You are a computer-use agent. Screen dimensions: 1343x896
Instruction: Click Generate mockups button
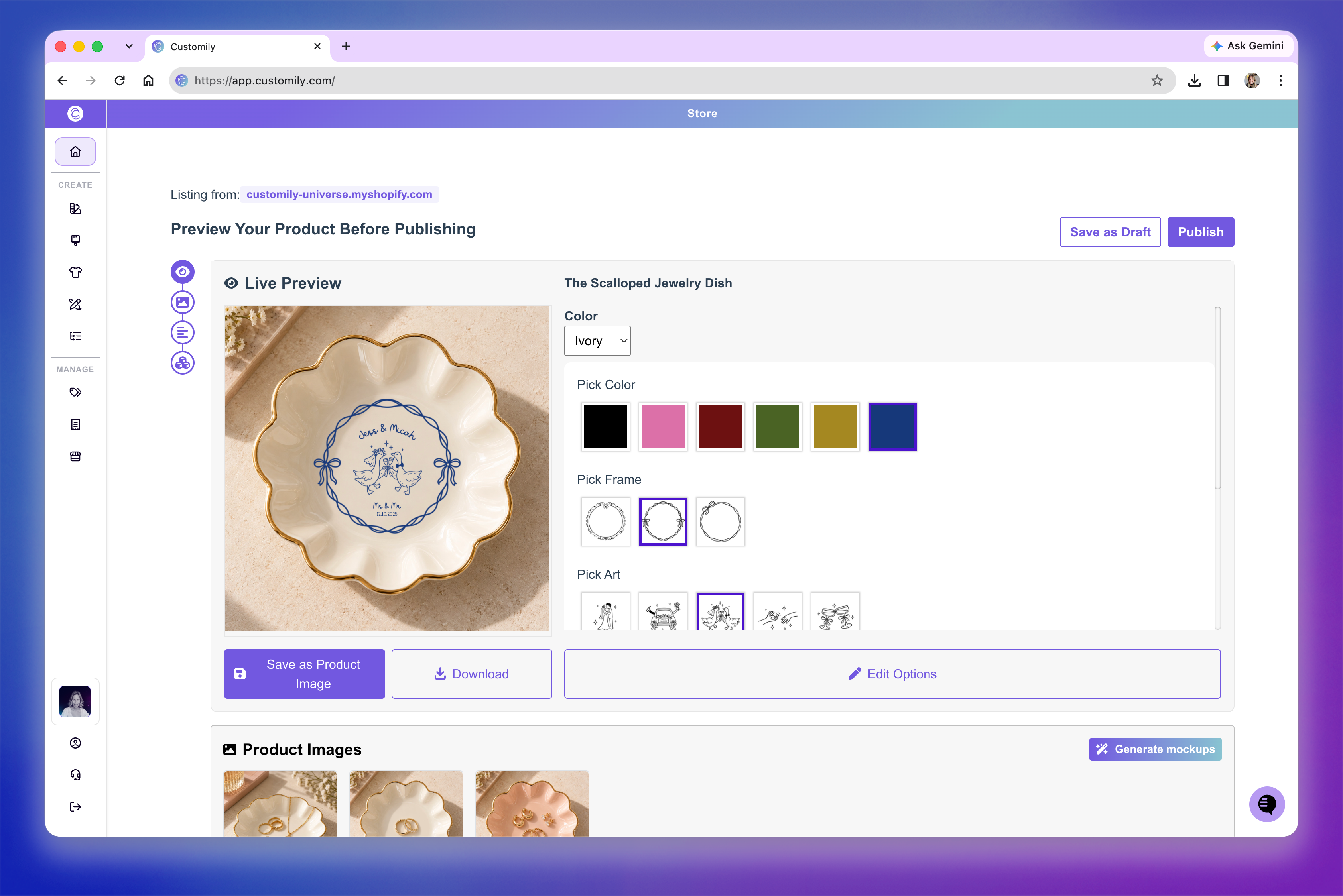click(x=1155, y=749)
